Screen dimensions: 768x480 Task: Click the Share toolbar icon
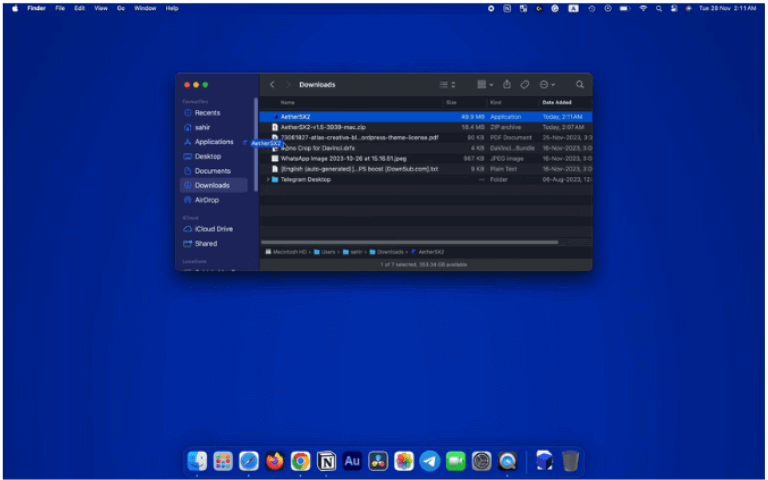pyautogui.click(x=507, y=84)
